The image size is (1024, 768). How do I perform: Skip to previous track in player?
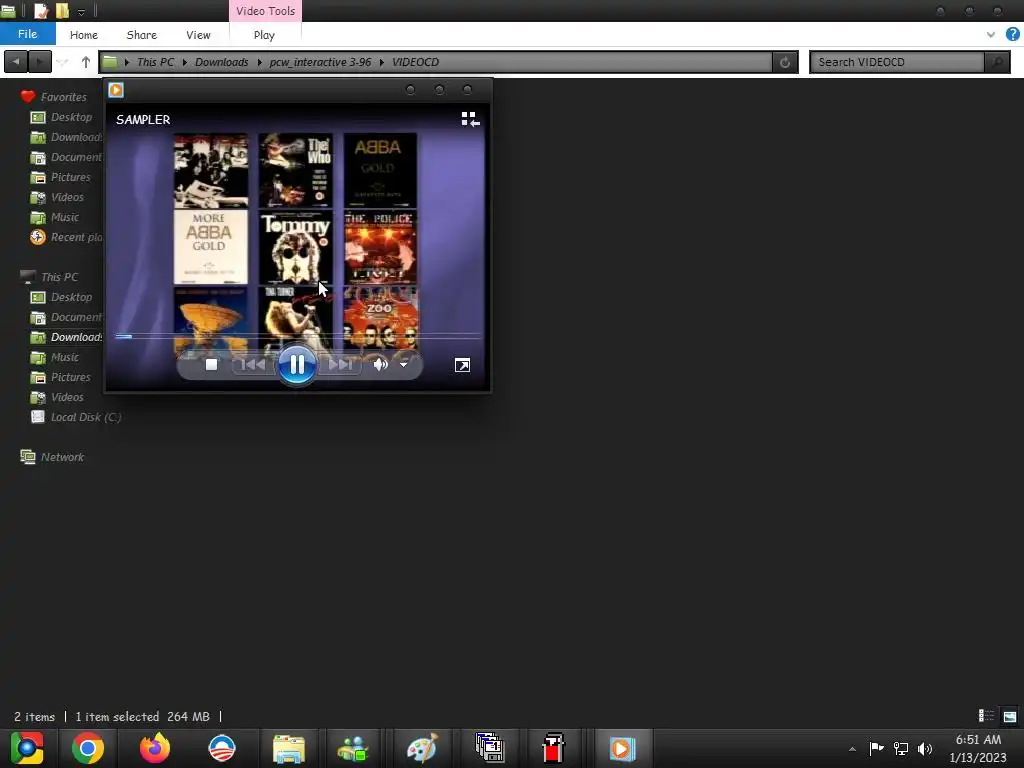tap(253, 364)
